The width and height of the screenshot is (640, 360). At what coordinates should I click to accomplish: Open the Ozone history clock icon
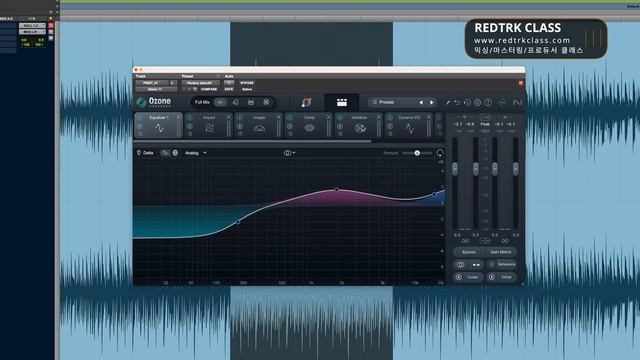[467, 102]
